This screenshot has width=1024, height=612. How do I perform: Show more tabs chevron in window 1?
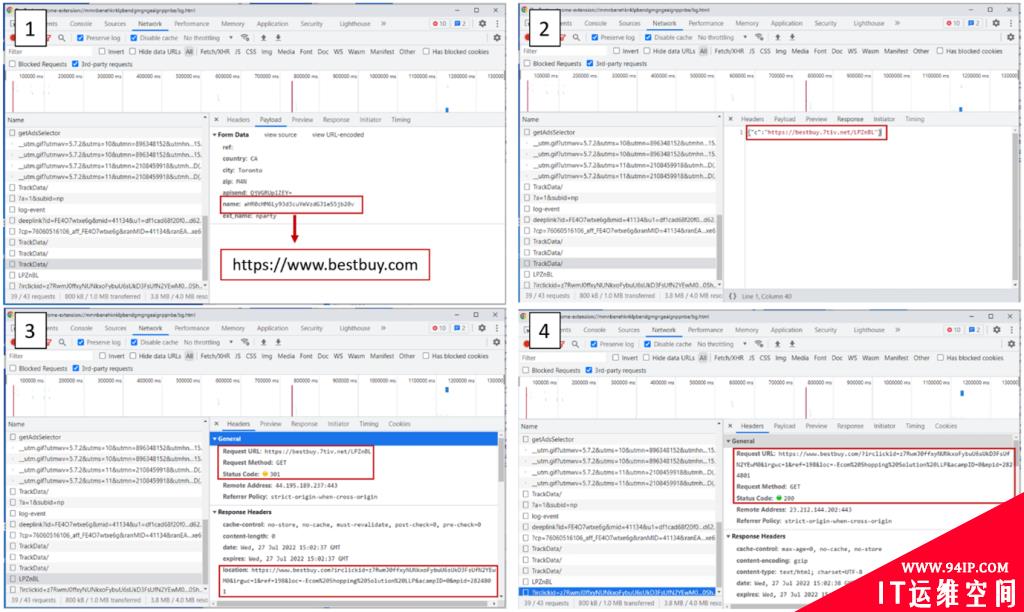tap(383, 24)
